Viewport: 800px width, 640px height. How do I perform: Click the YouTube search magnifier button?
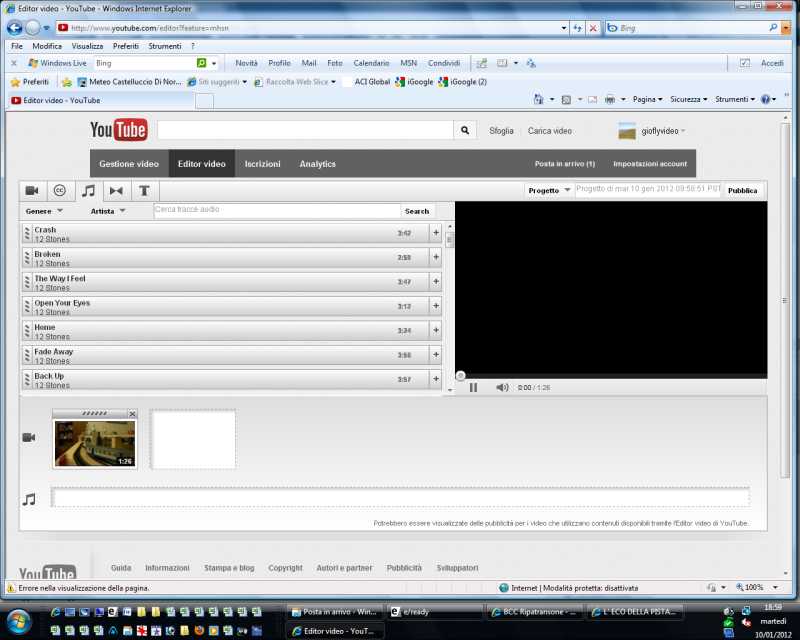[465, 131]
